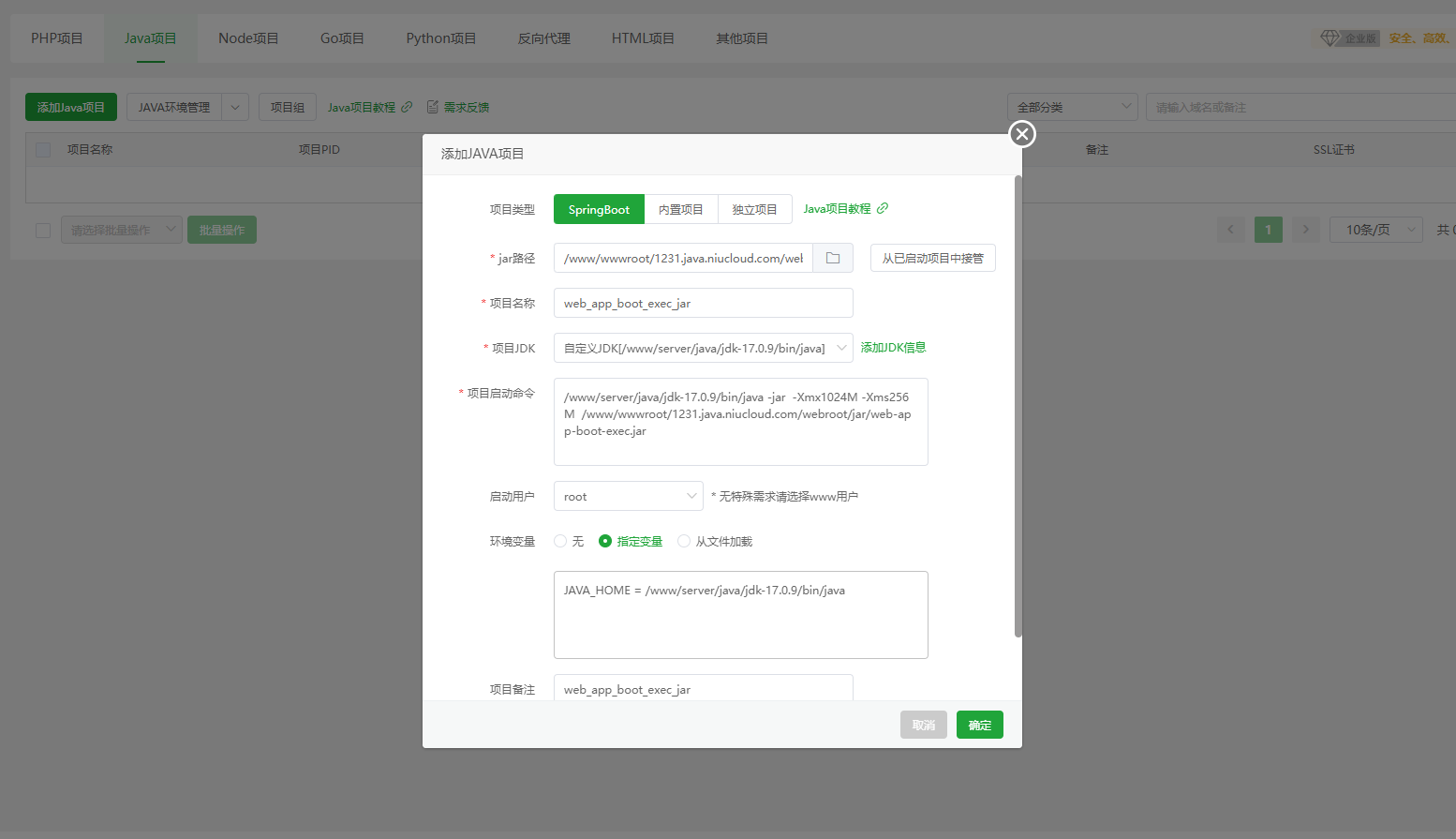Image resolution: width=1456 pixels, height=839 pixels.
Task: Click the enterprise edition diamond icon
Action: [x=1330, y=38]
